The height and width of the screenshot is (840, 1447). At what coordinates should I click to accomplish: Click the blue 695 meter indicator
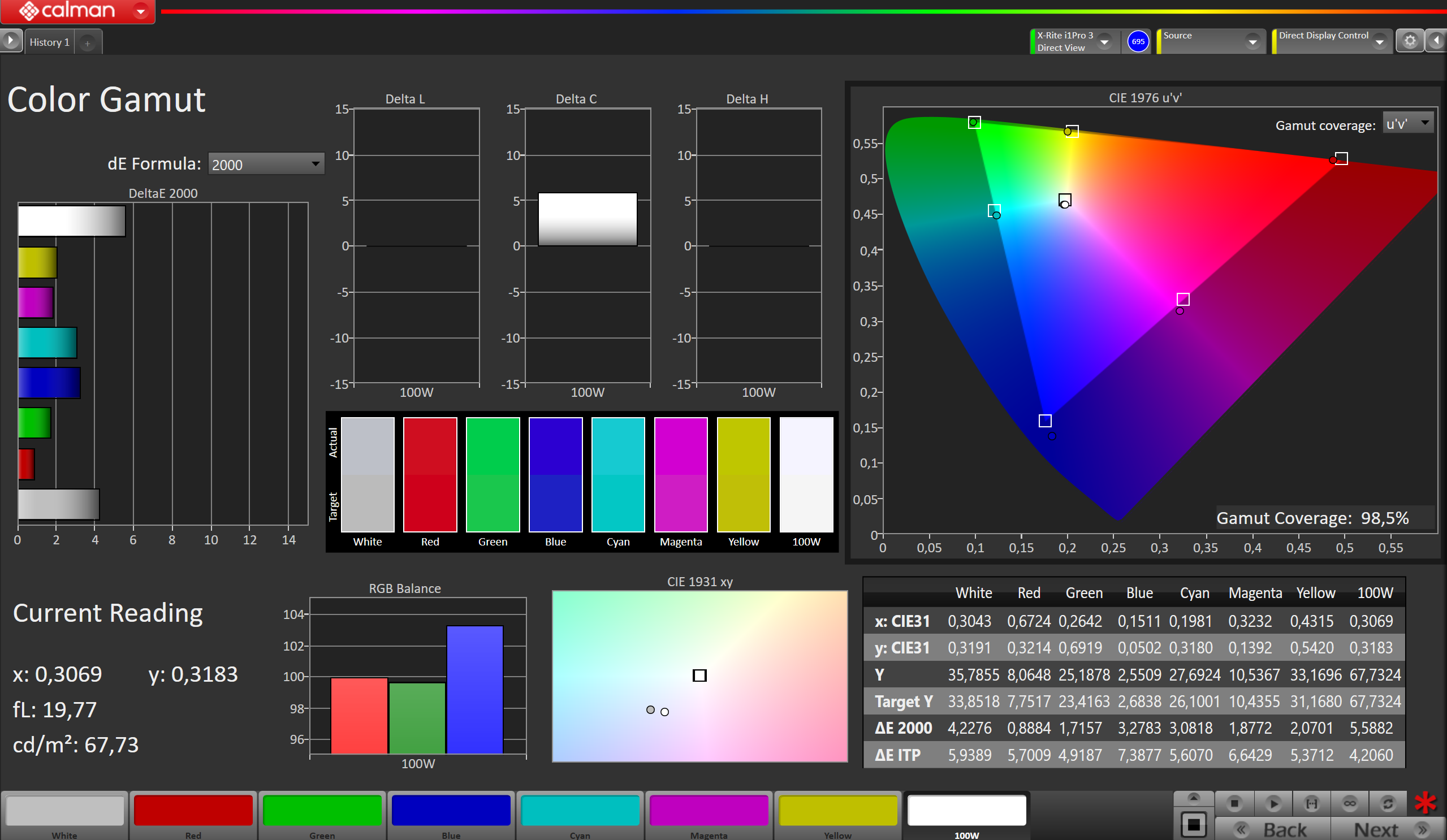[x=1138, y=41]
